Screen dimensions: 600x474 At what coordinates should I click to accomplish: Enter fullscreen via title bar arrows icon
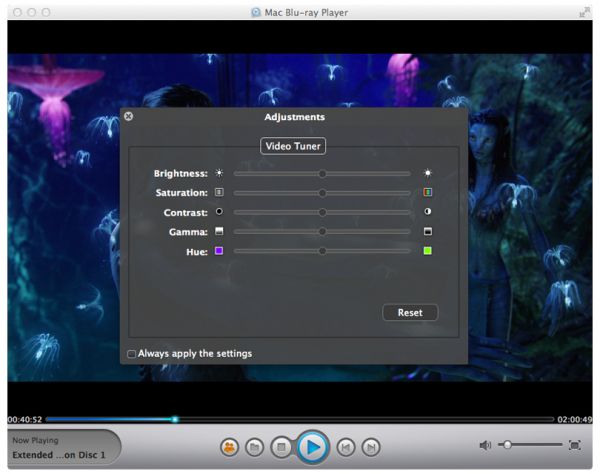584,12
